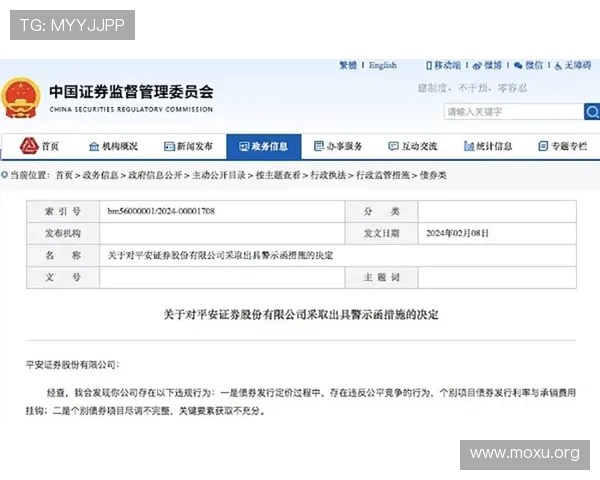
Task: Click the CSRC national emblem logo
Action: pos(21,98)
